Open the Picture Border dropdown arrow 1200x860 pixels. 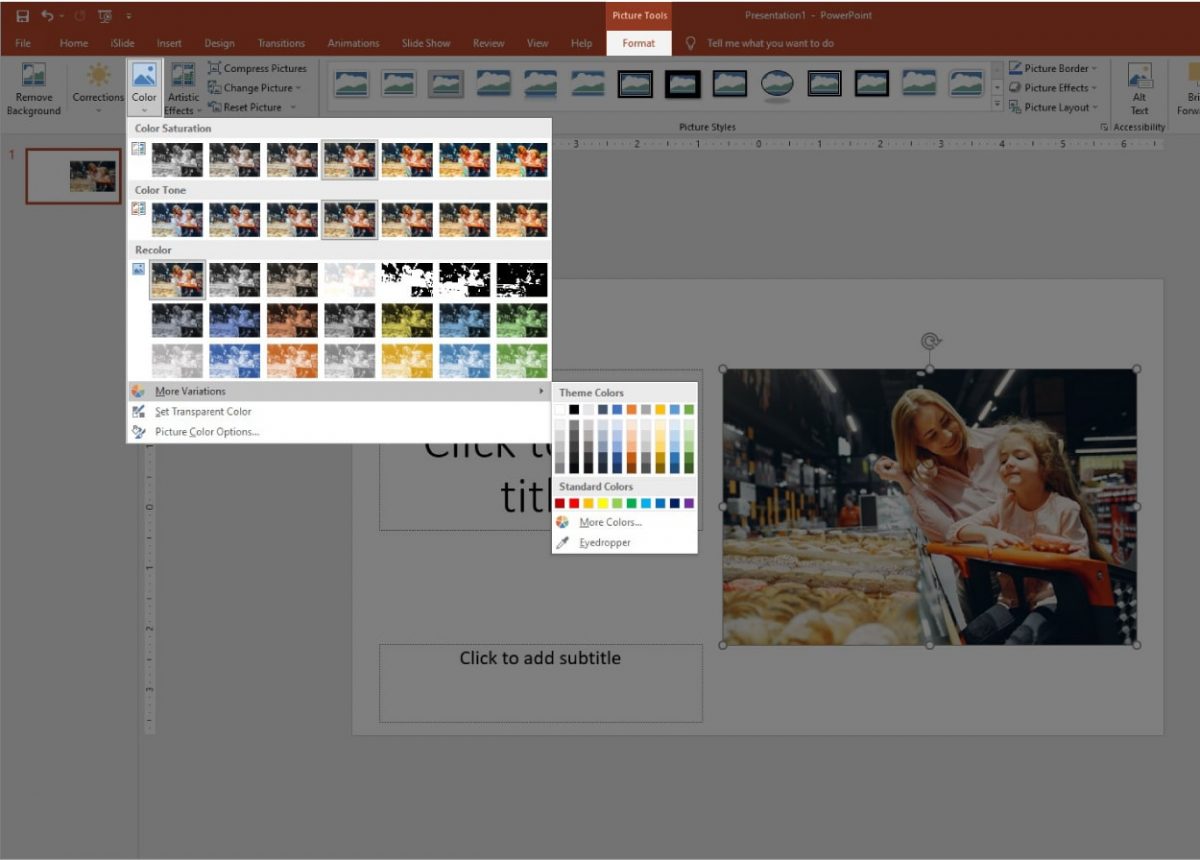tap(1095, 68)
